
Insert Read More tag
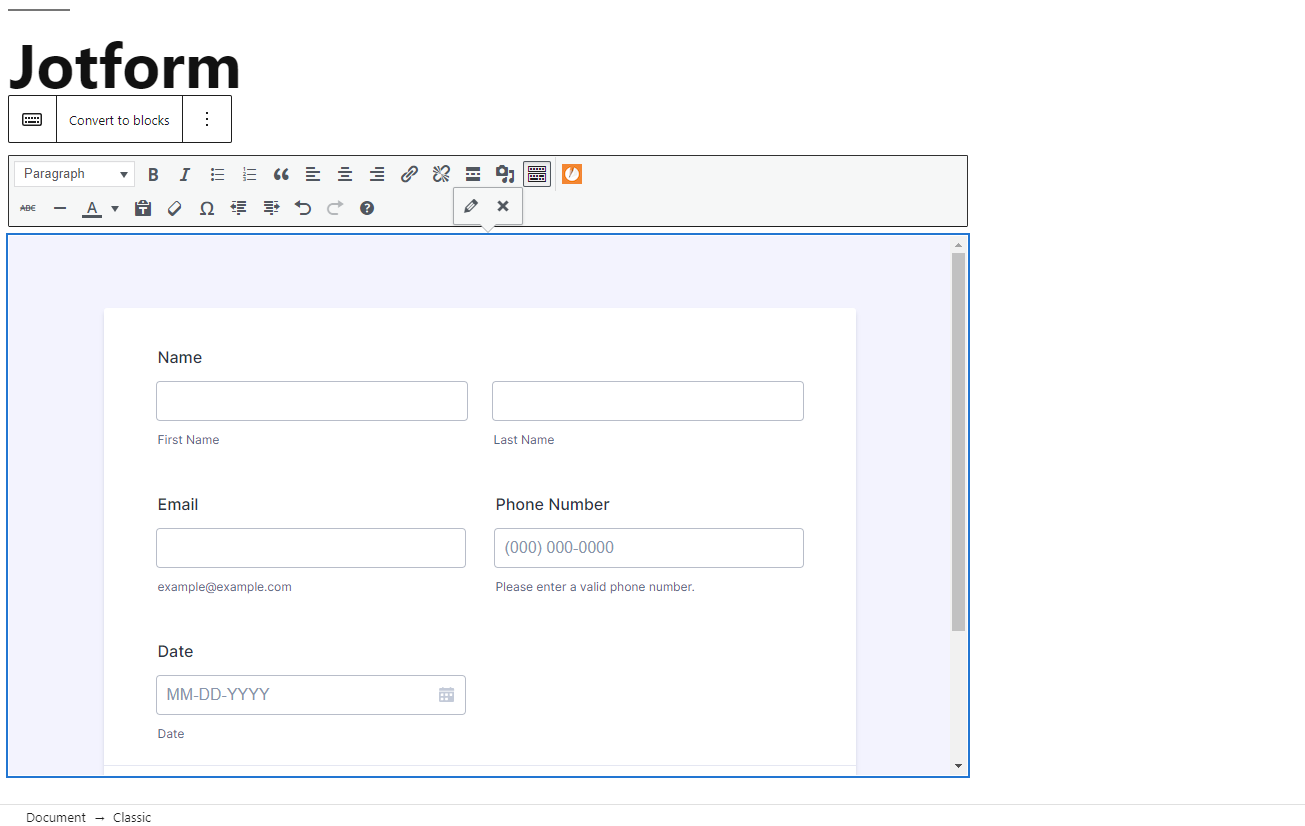473,174
